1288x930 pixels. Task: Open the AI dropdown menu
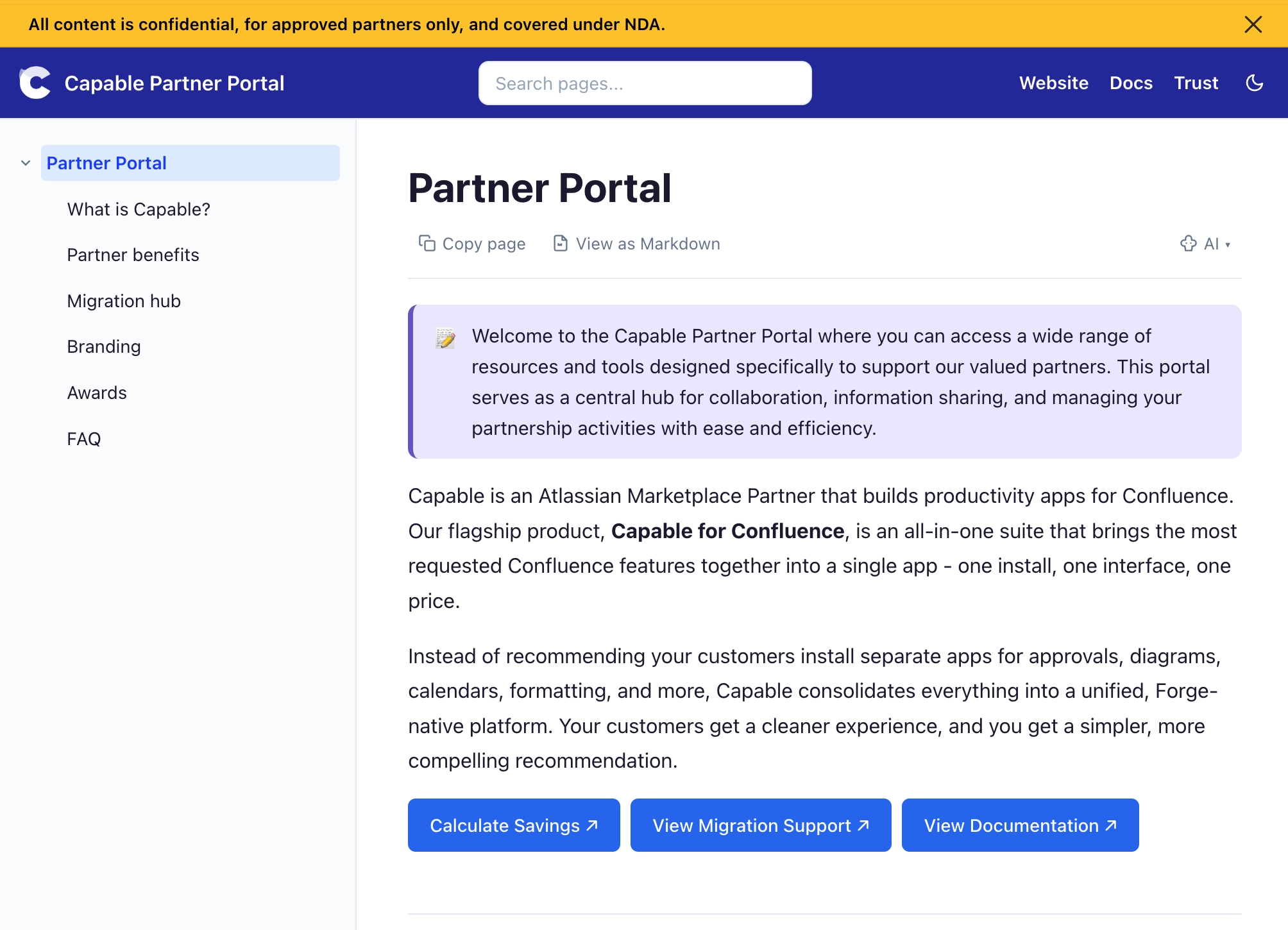(x=1205, y=244)
